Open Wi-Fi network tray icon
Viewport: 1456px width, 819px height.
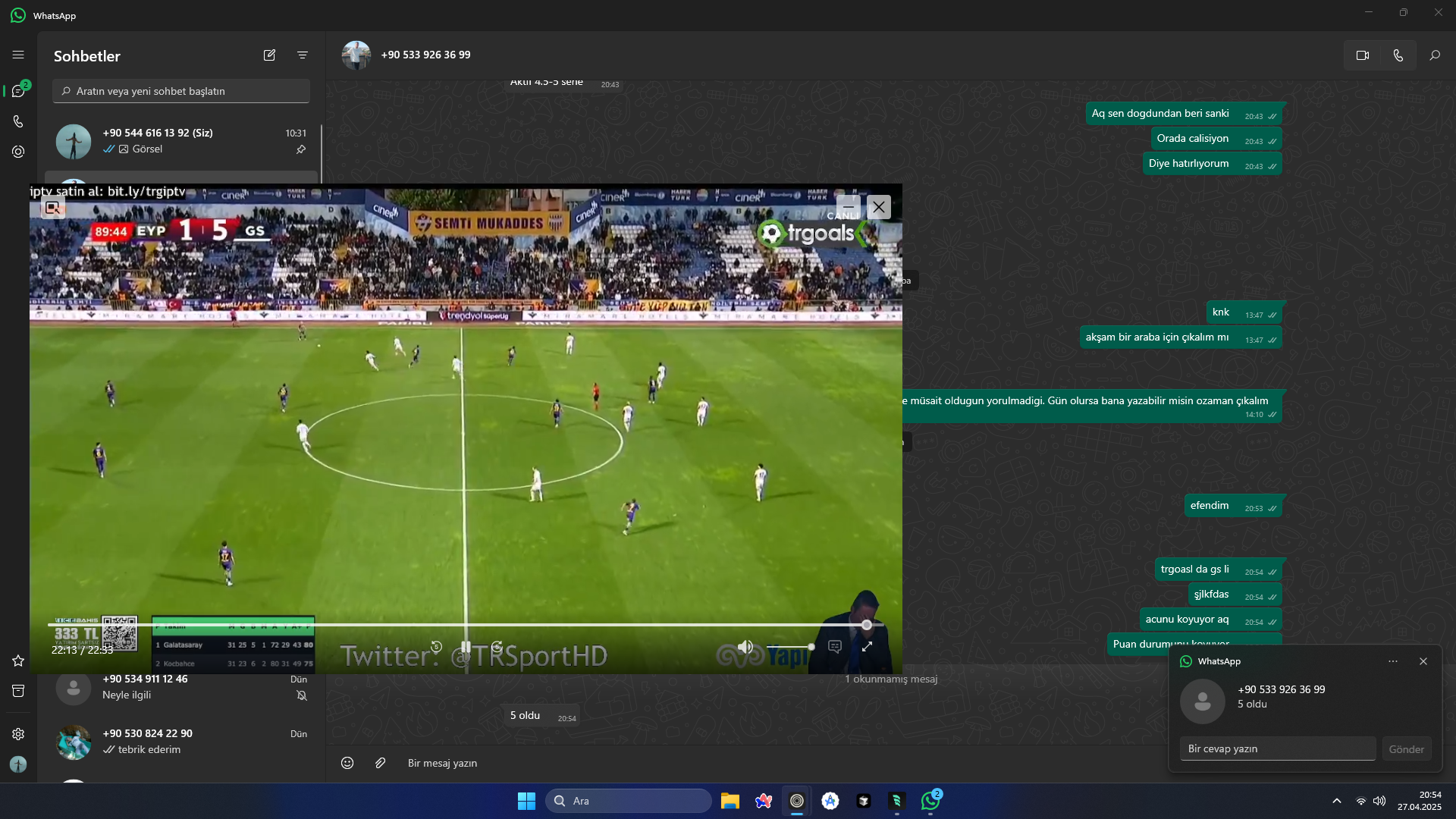click(1361, 801)
